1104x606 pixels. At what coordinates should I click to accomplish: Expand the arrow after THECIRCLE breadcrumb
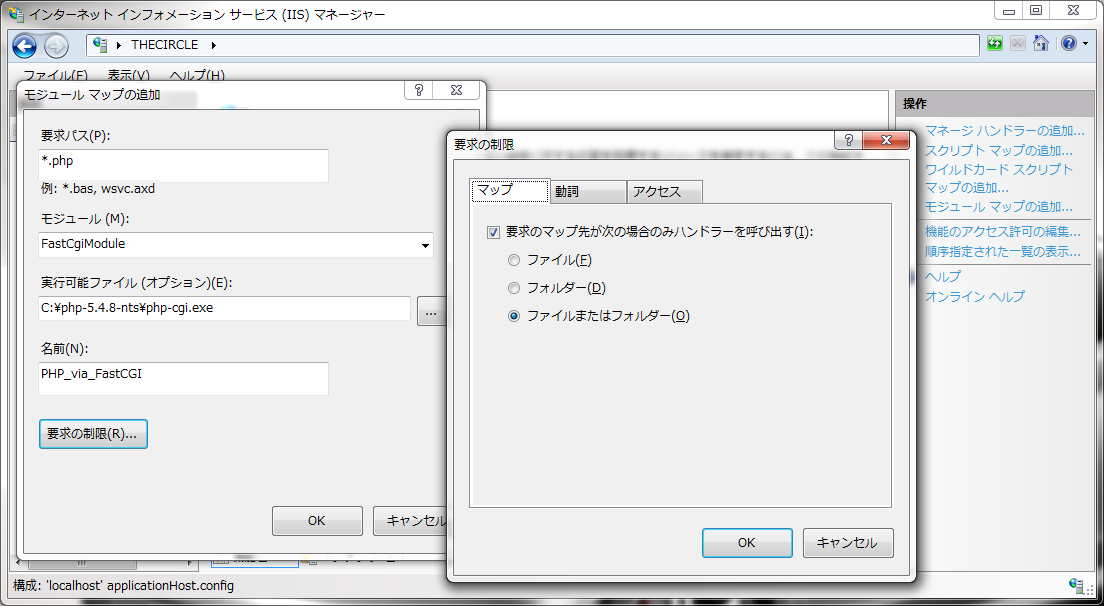tap(213, 45)
